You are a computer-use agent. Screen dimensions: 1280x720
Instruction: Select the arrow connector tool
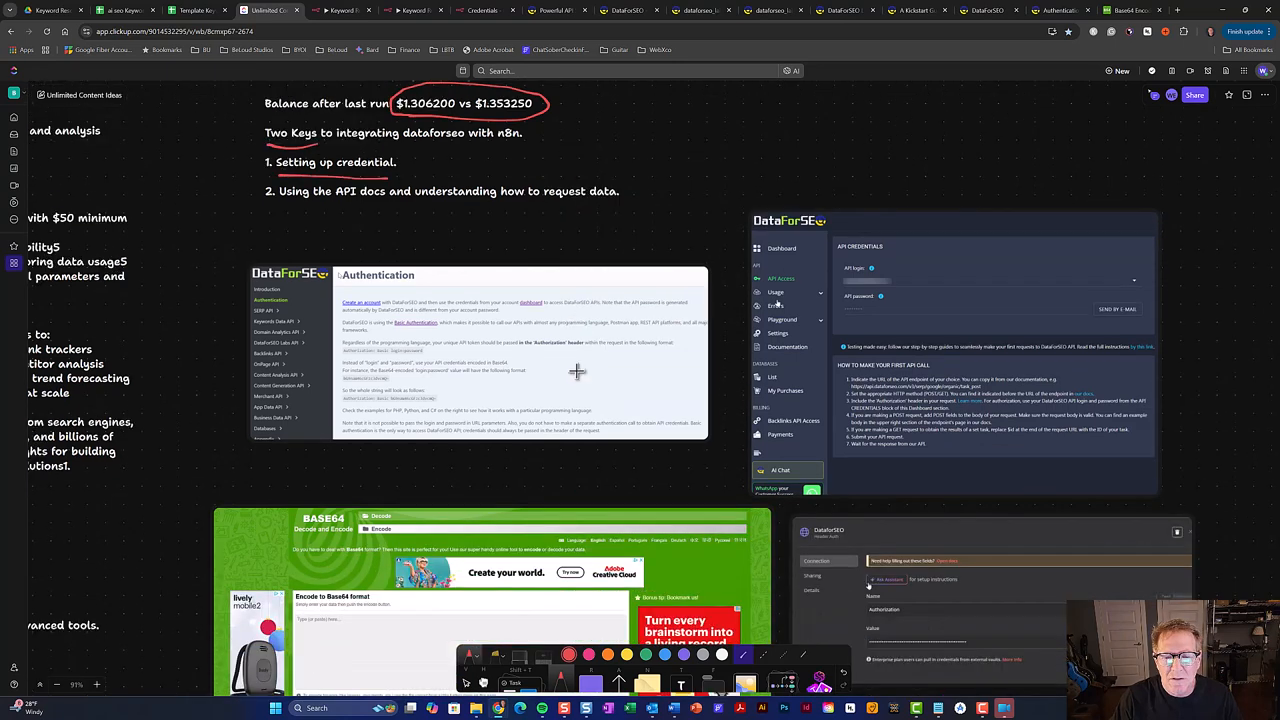click(619, 684)
